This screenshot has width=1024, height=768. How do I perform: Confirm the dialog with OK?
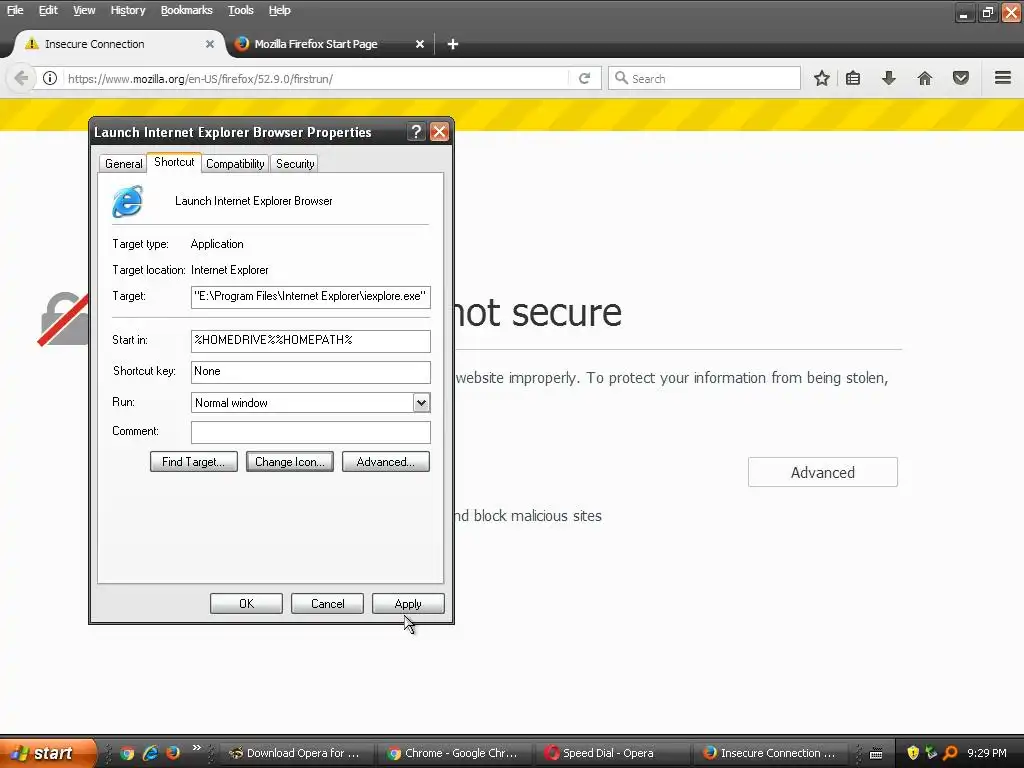coord(246,603)
